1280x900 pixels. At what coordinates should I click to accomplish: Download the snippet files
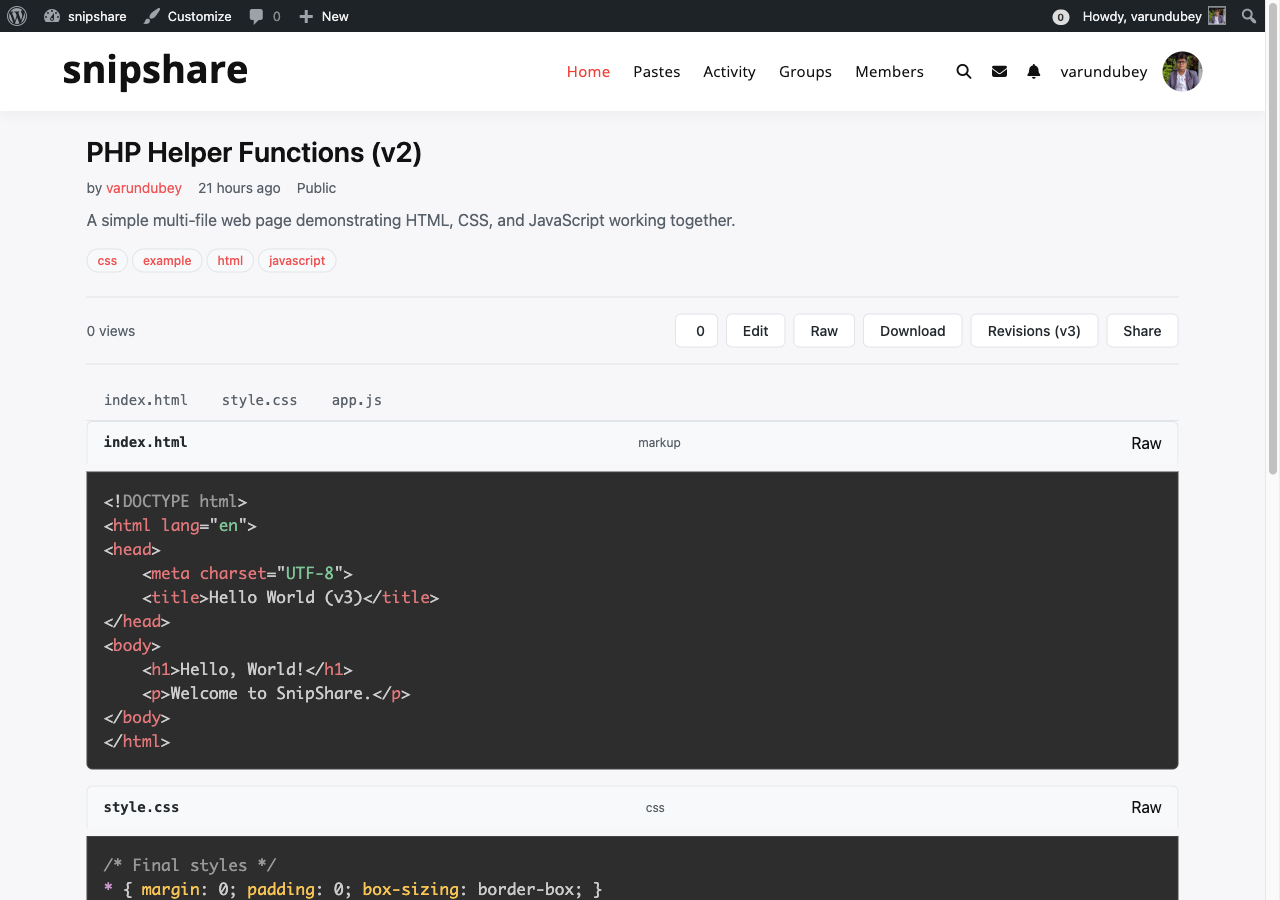pyautogui.click(x=912, y=330)
